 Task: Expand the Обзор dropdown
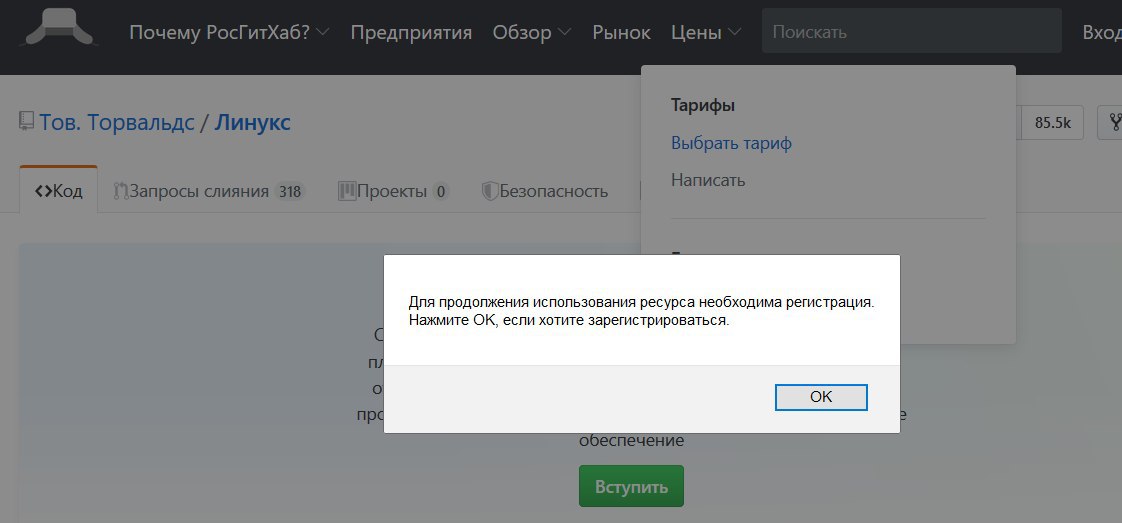point(532,32)
